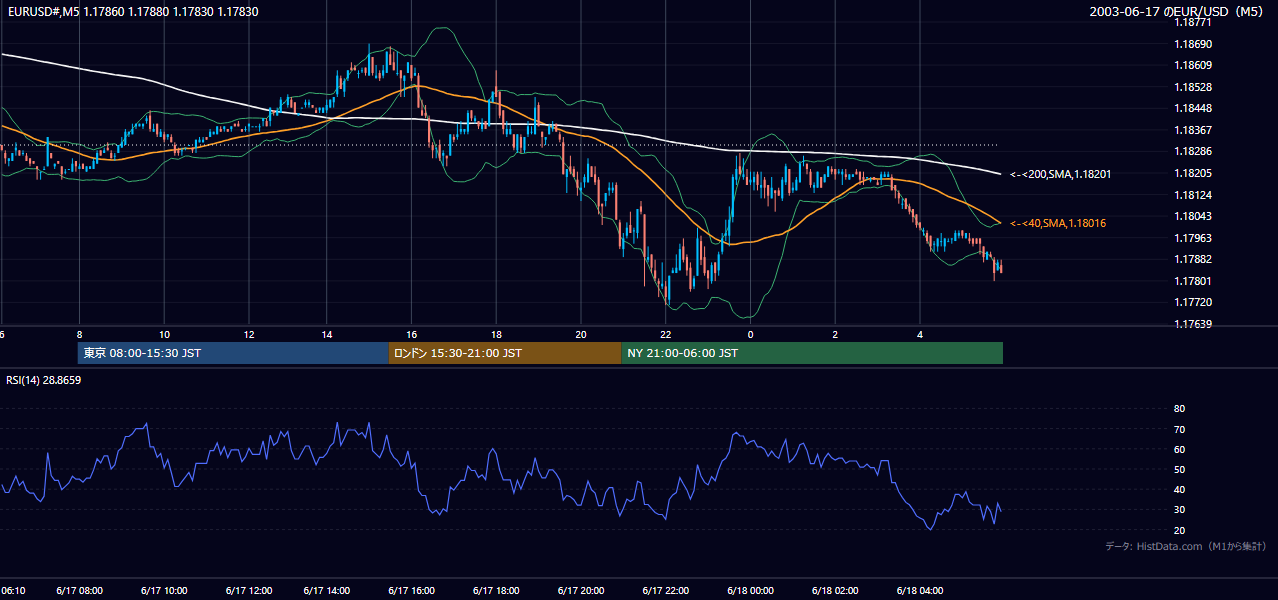Click the NY 21:00-06:00 JST session bar

812,353
